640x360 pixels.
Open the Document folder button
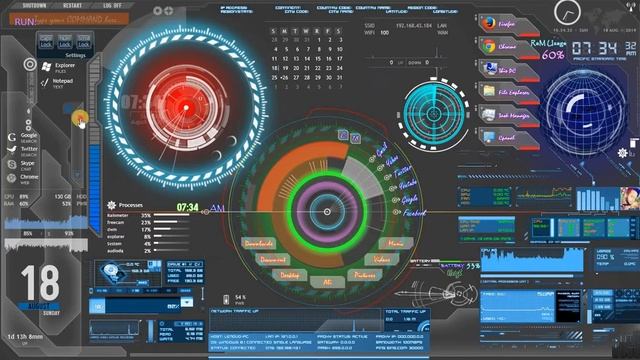(x=273, y=260)
